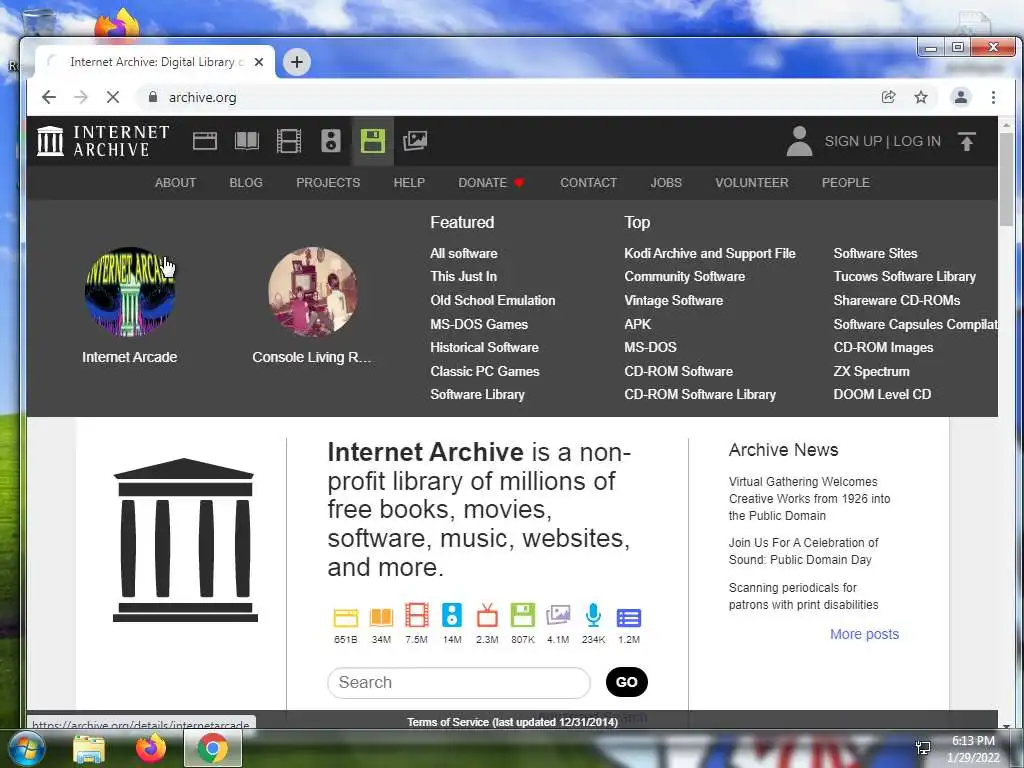Screen dimensions: 1024x768
Task: Open the Windows Start button
Action: [26, 748]
